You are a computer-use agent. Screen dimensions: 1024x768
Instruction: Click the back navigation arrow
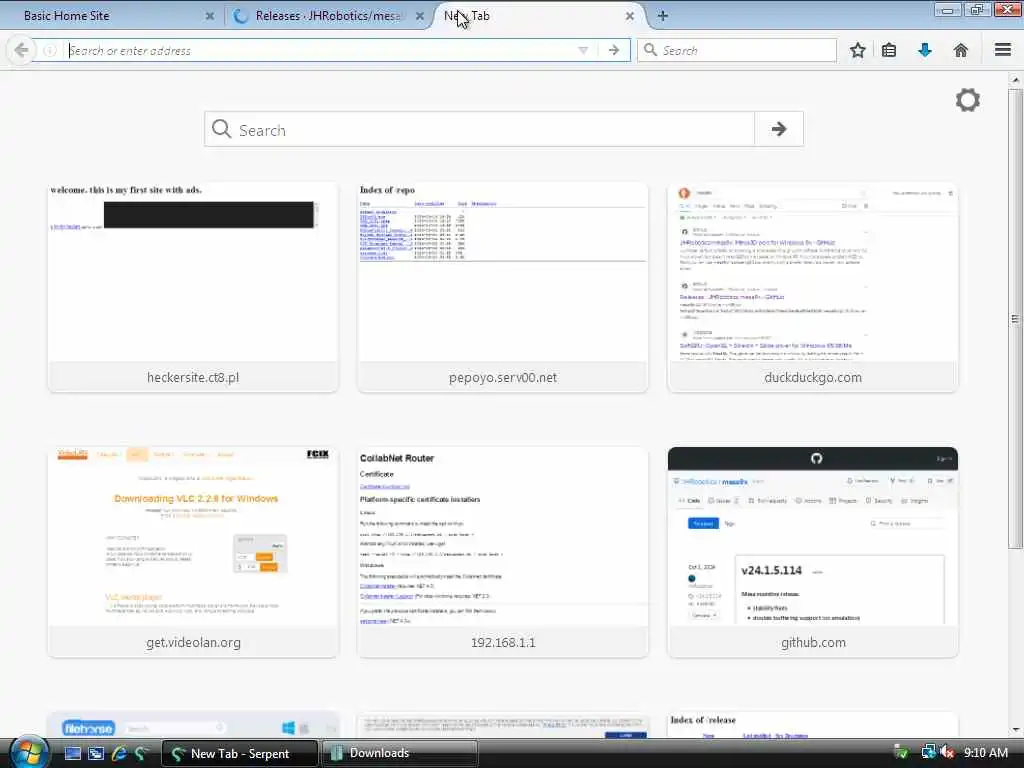pyautogui.click(x=22, y=50)
